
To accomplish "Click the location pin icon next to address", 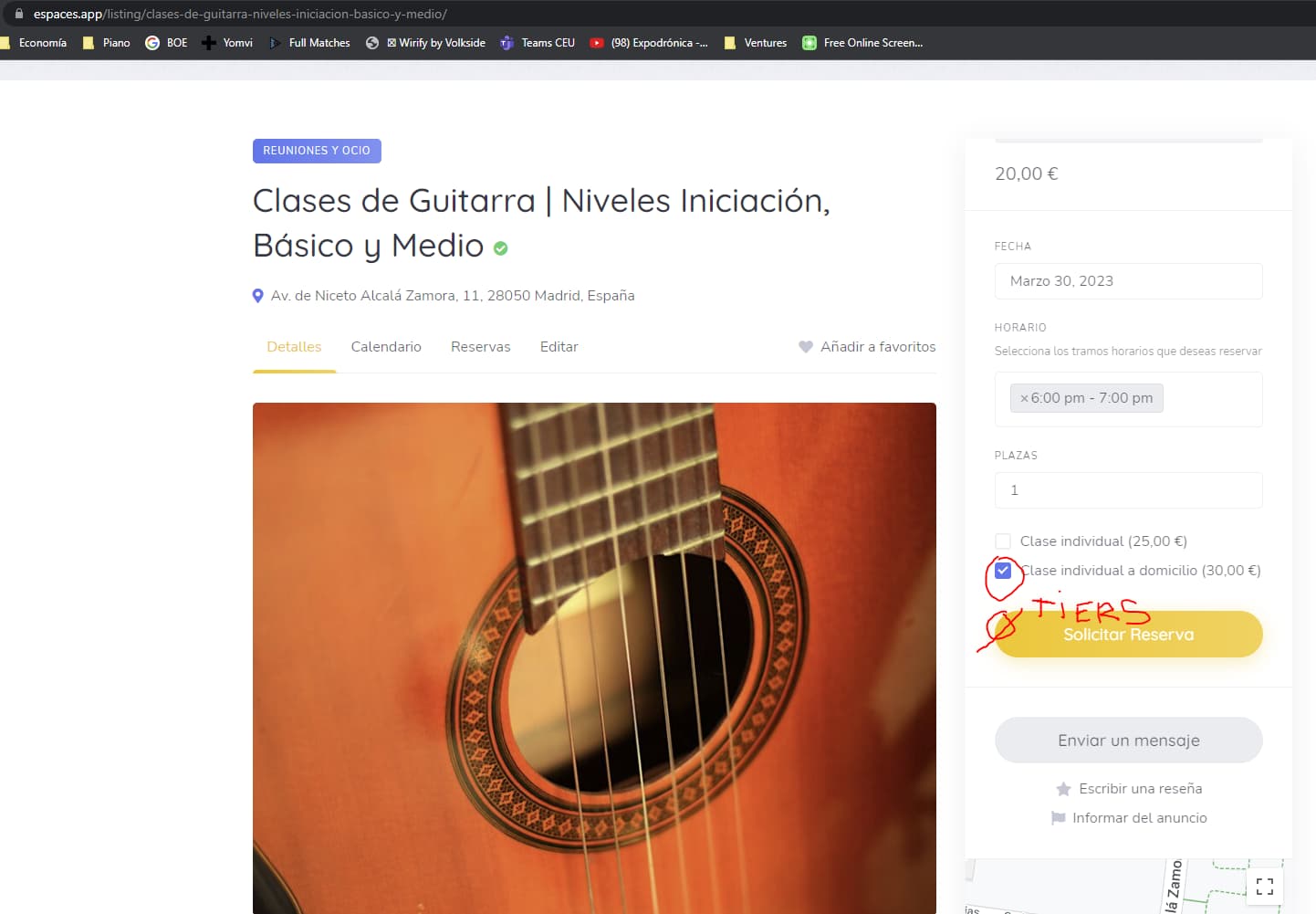I will coord(258,296).
